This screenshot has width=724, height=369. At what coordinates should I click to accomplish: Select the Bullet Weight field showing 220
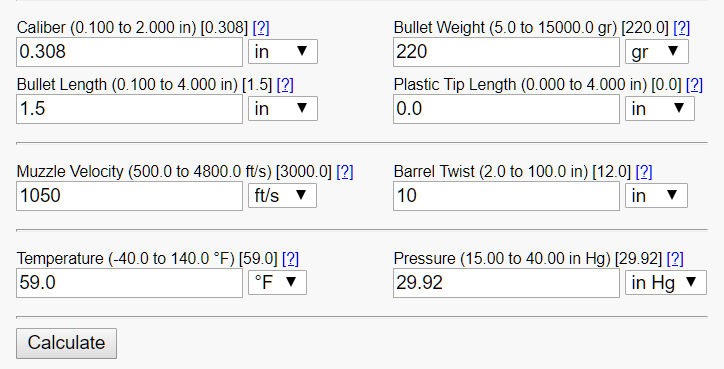click(506, 52)
